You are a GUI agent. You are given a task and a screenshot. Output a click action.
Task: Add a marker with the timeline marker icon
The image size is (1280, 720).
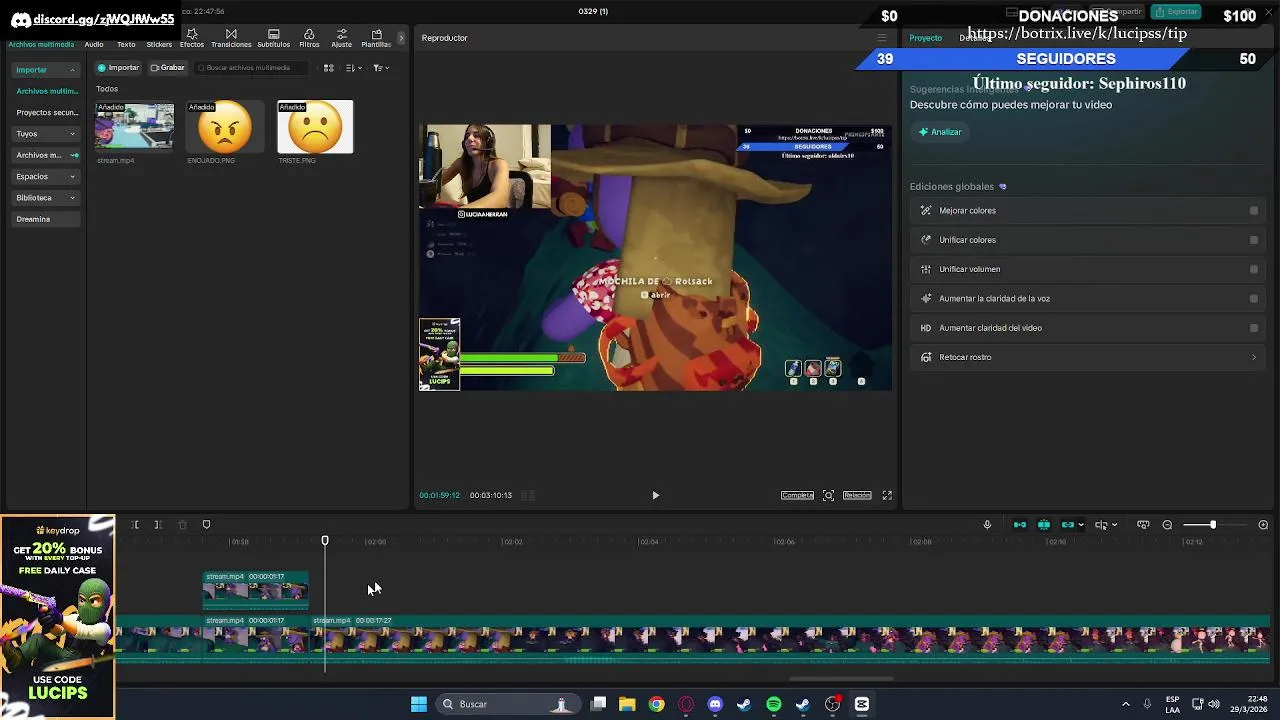pos(206,525)
